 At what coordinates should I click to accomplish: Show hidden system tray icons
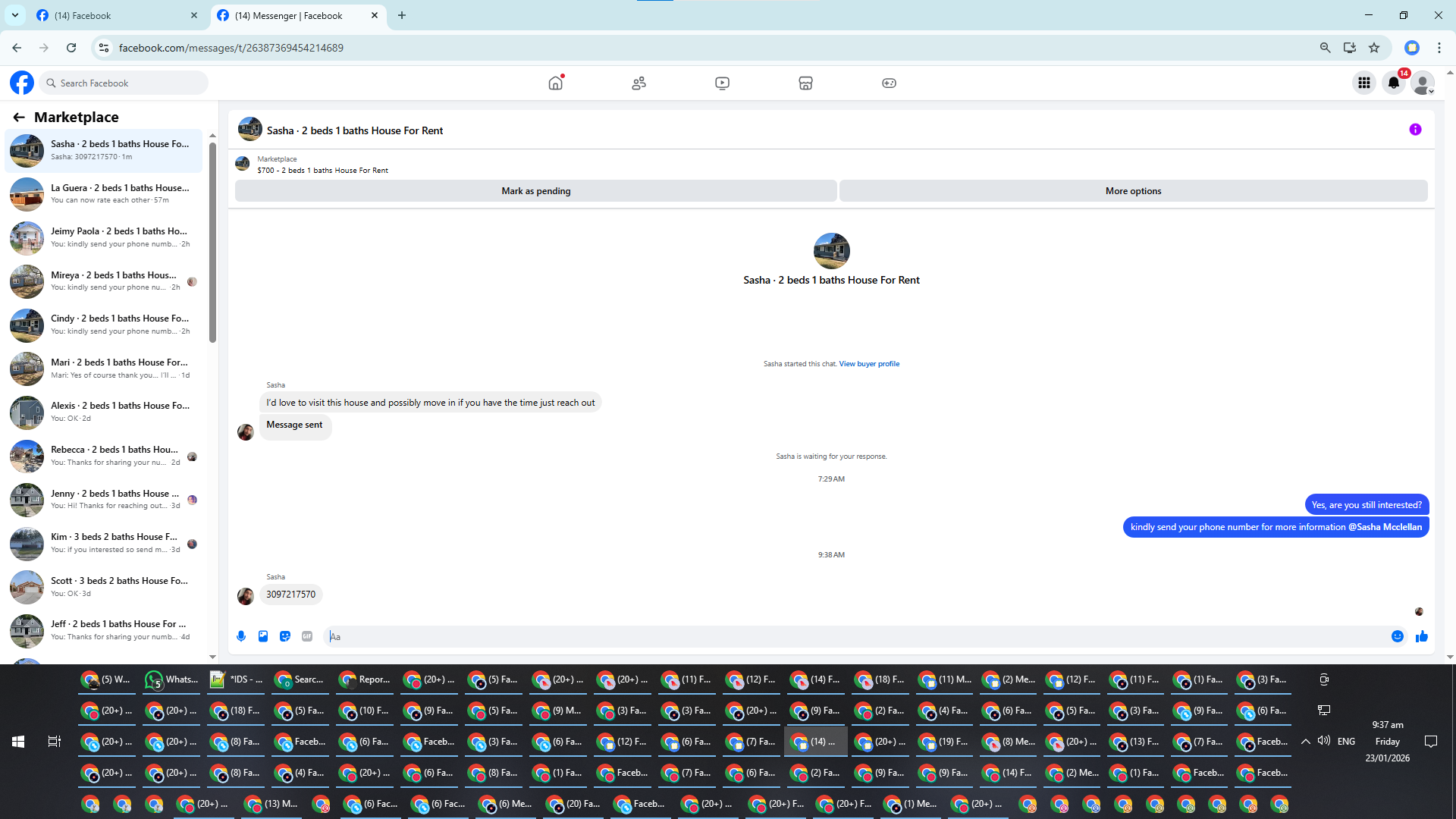(1305, 742)
